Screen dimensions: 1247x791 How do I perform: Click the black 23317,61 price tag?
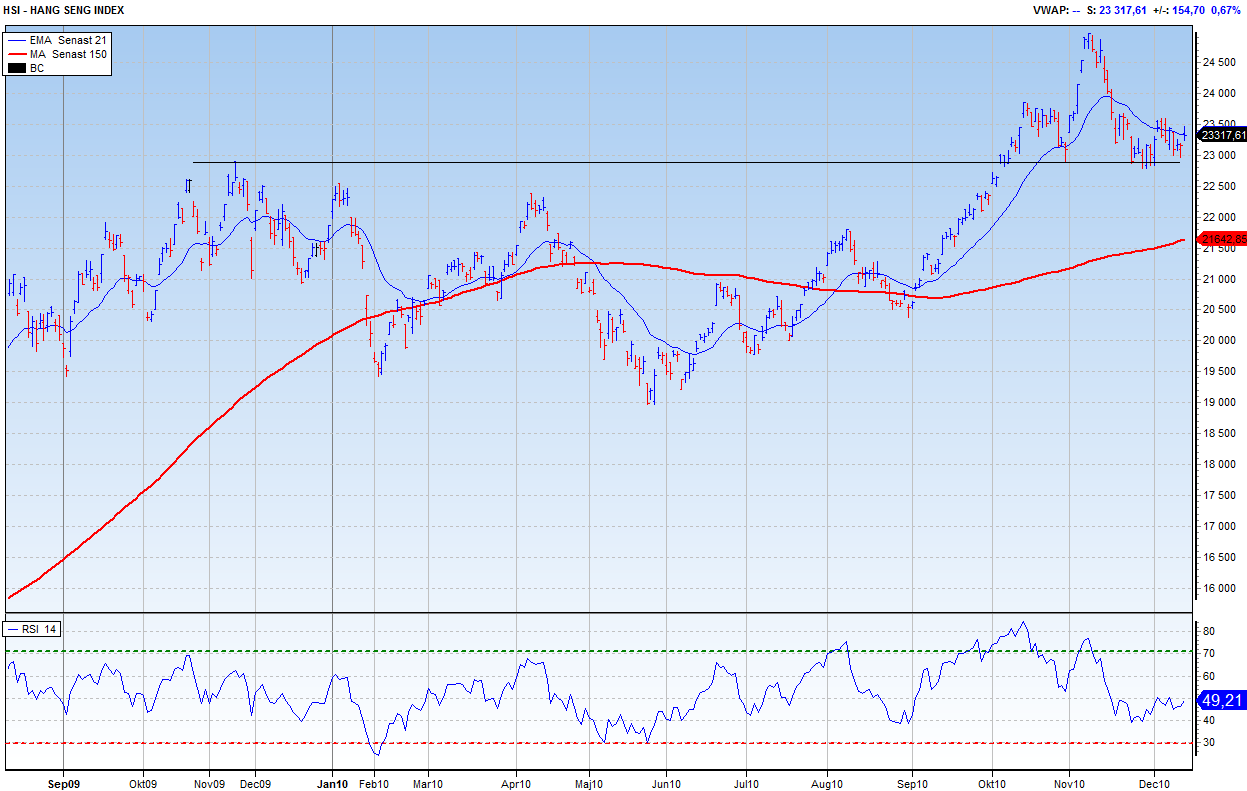(1223, 135)
